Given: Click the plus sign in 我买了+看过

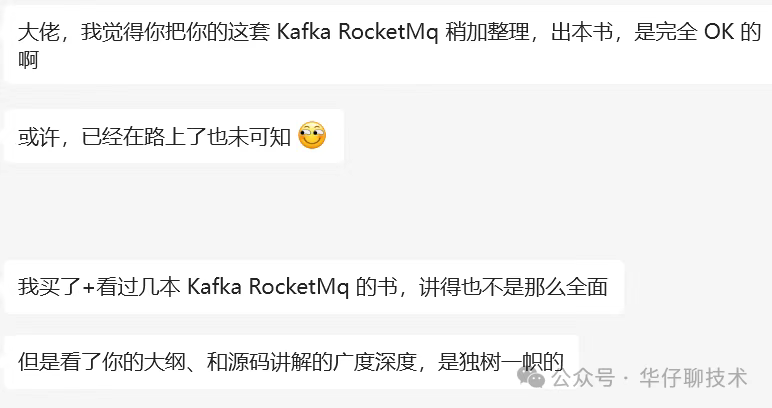Looking at the screenshot, I should 89,287.
